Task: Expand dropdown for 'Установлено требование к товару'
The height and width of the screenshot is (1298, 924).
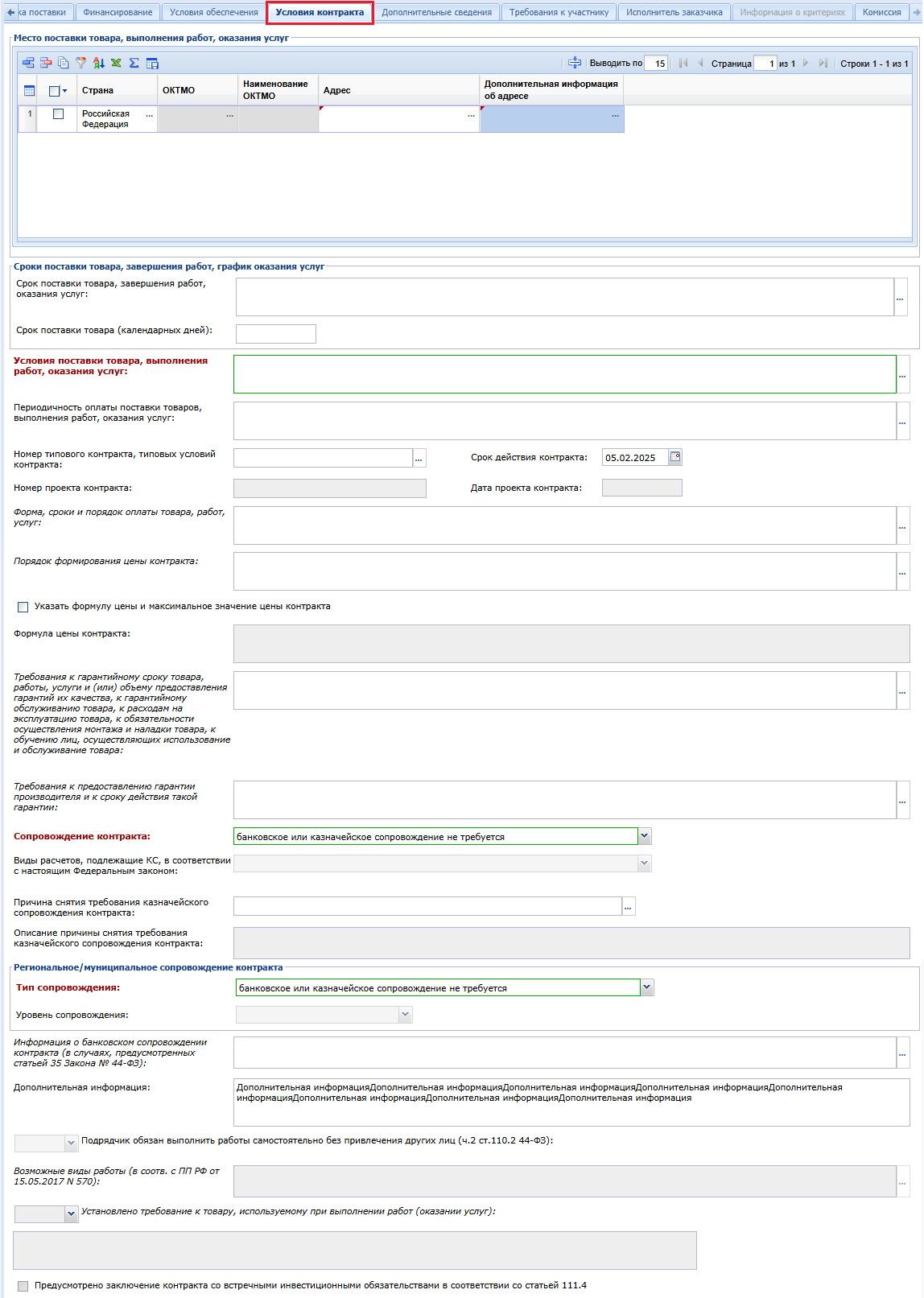Action: click(x=71, y=1214)
